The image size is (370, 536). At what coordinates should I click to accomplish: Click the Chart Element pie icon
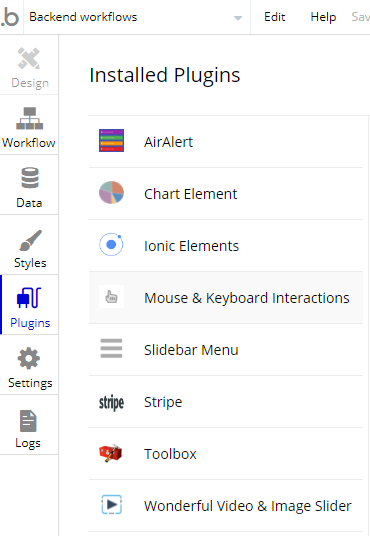pyautogui.click(x=111, y=192)
